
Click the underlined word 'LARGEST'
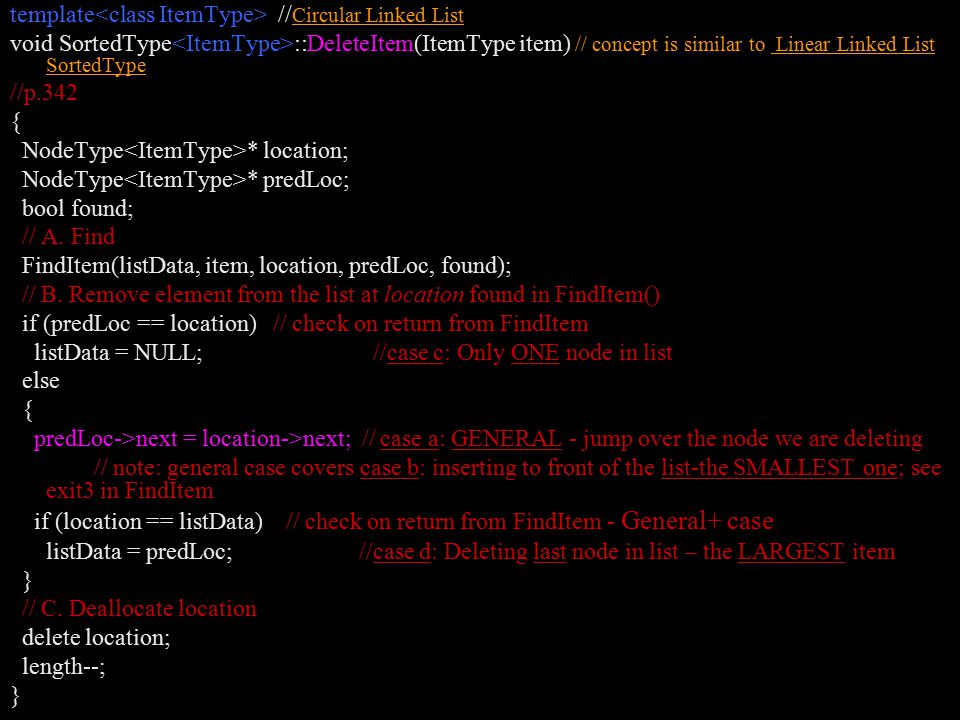click(x=790, y=552)
